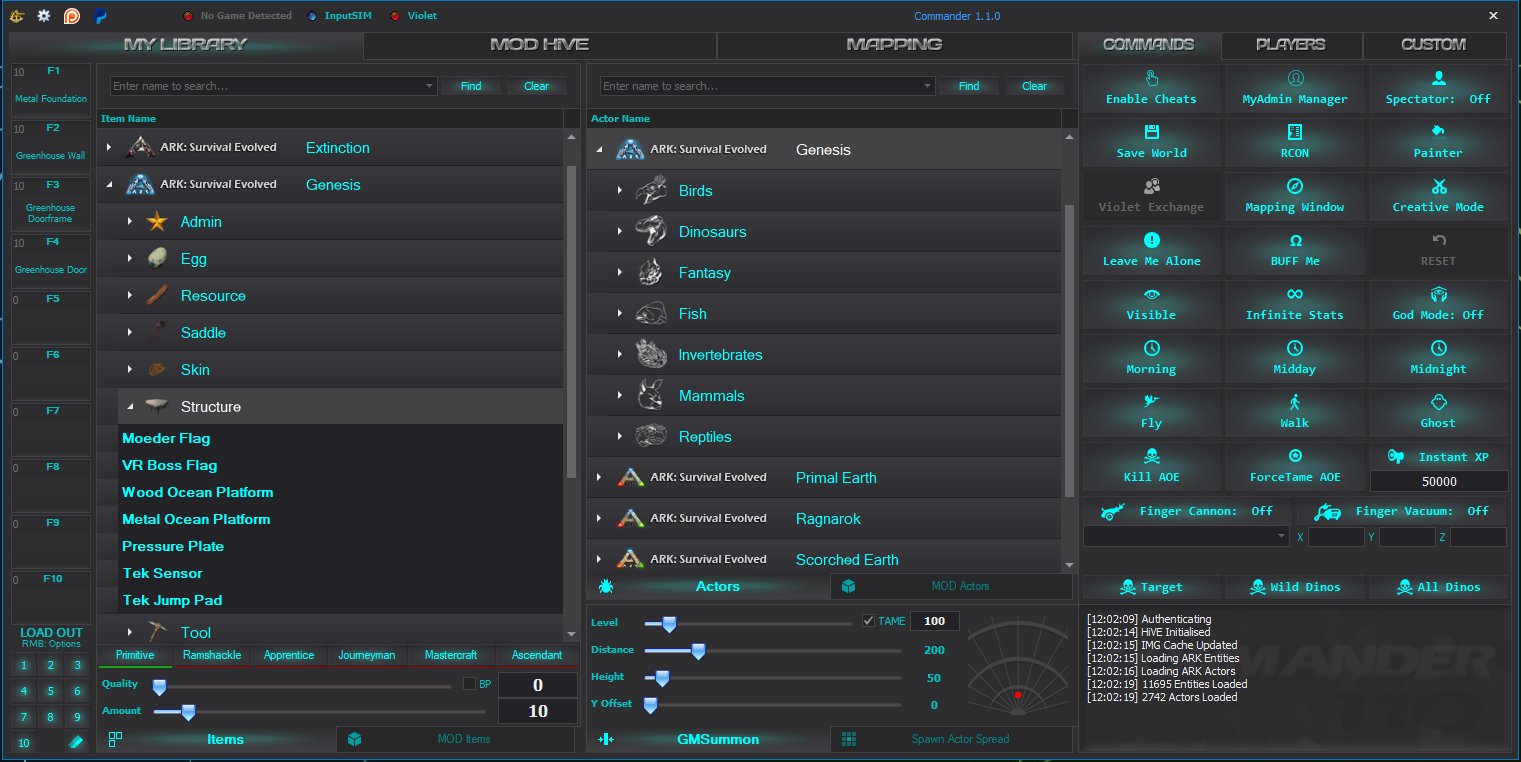1521x762 pixels.
Task: Enable the BP blueprint checkbox
Action: pyautogui.click(x=469, y=684)
